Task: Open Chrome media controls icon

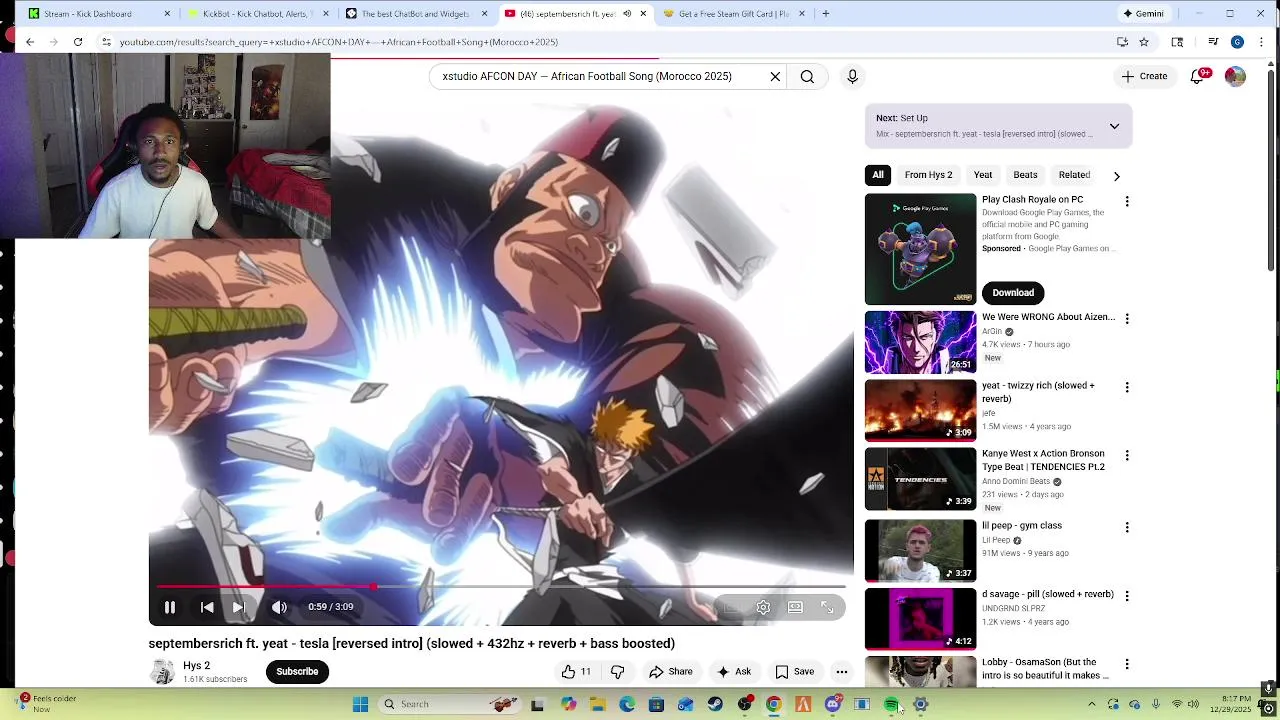Action: 1213,42
